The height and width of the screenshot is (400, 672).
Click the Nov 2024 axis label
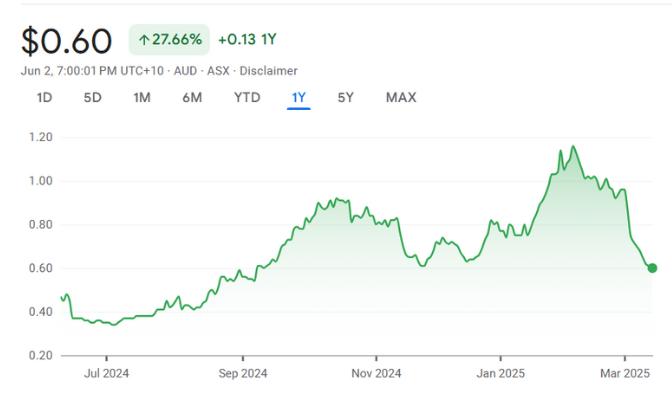tap(376, 374)
